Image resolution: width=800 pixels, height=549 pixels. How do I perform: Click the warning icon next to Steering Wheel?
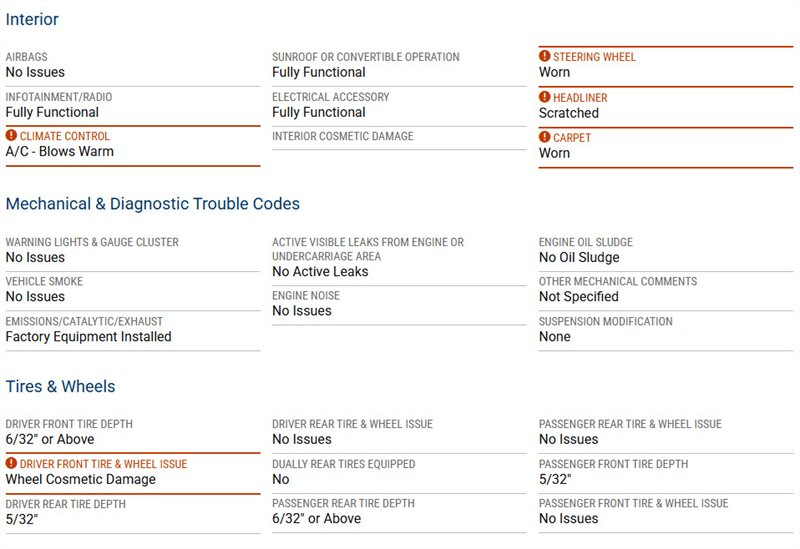pos(545,57)
